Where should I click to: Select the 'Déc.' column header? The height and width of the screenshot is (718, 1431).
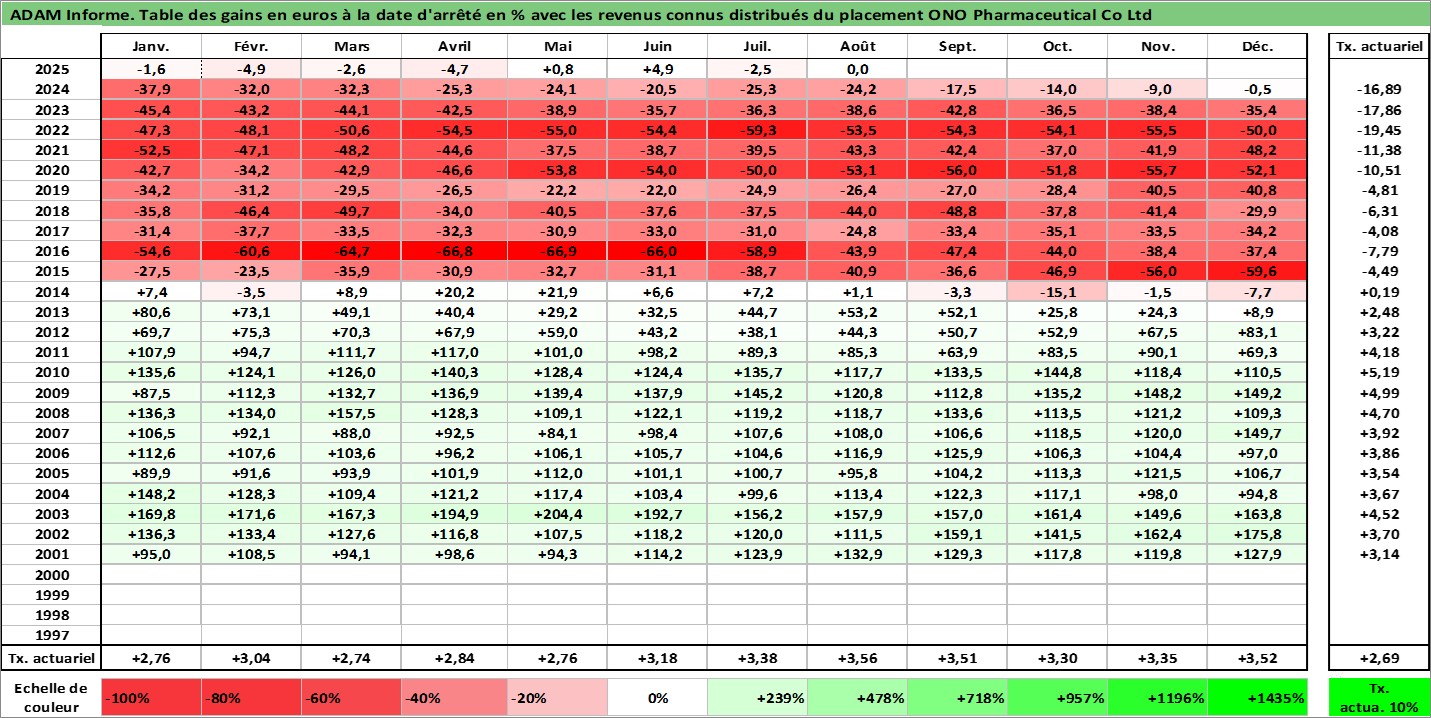[1257, 47]
